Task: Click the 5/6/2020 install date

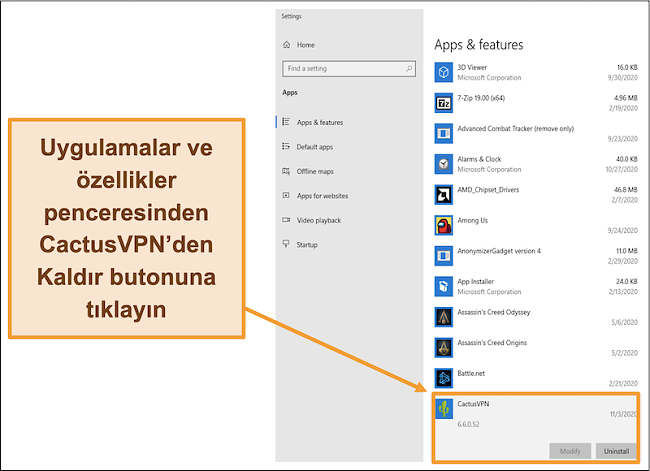Action: pos(624,322)
